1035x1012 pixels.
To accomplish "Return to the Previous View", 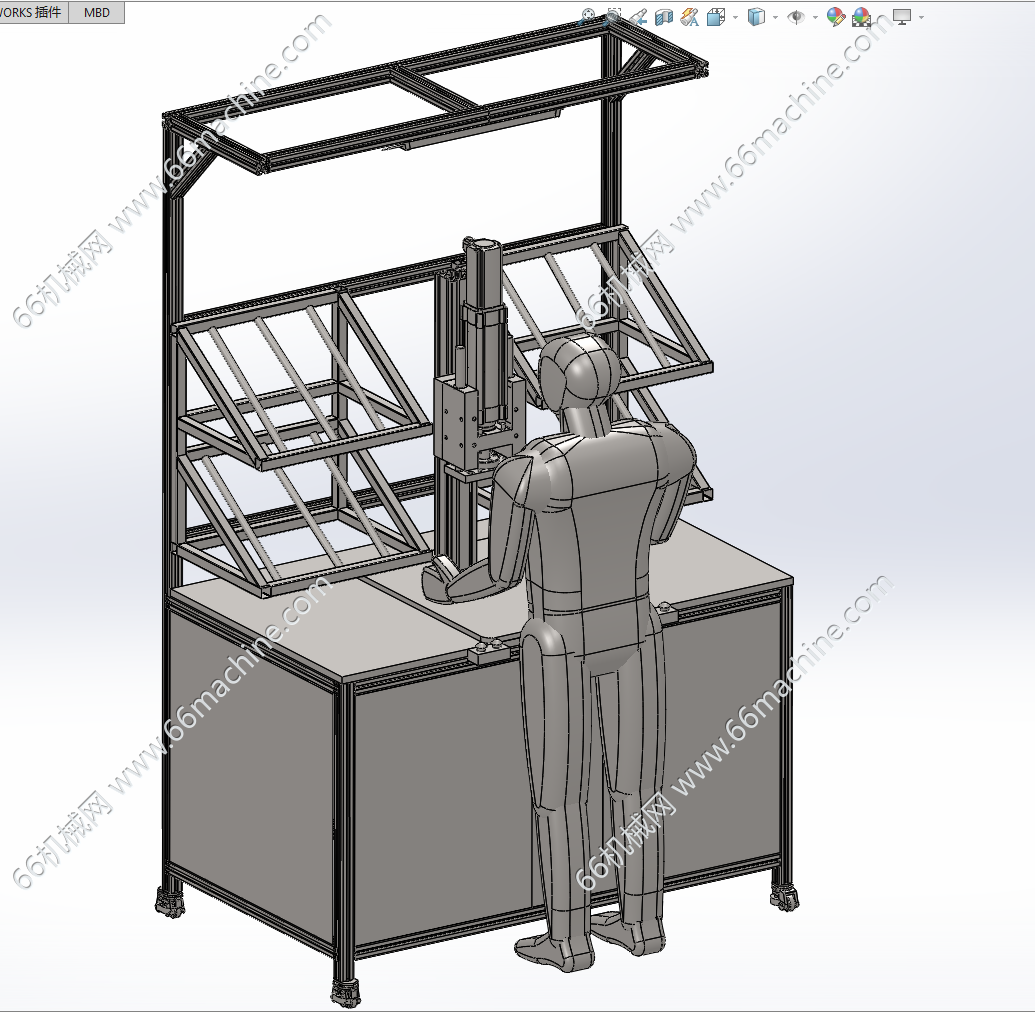I will (x=638, y=17).
